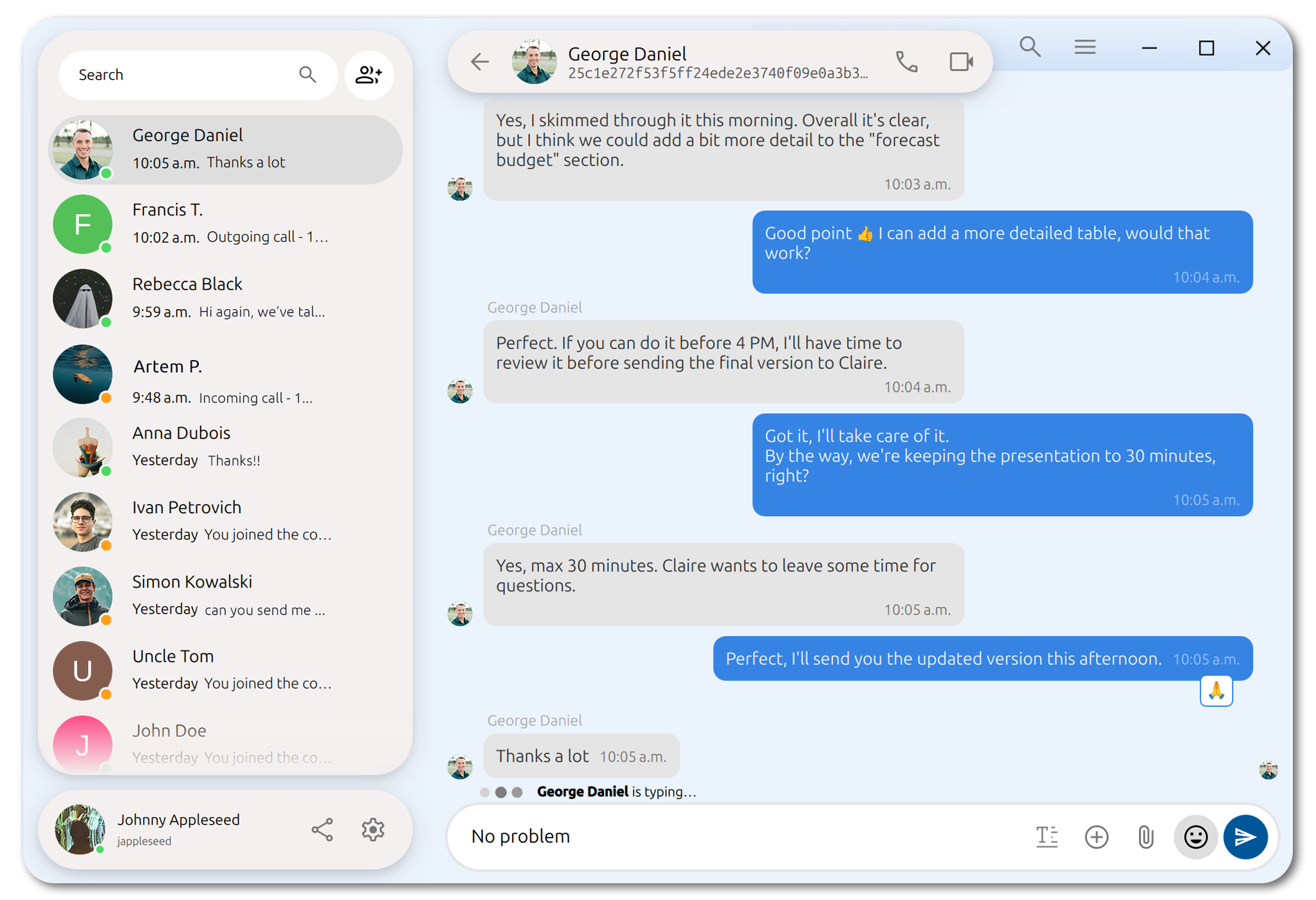Send the typed message
This screenshot has width=1316, height=900.
(1245, 836)
